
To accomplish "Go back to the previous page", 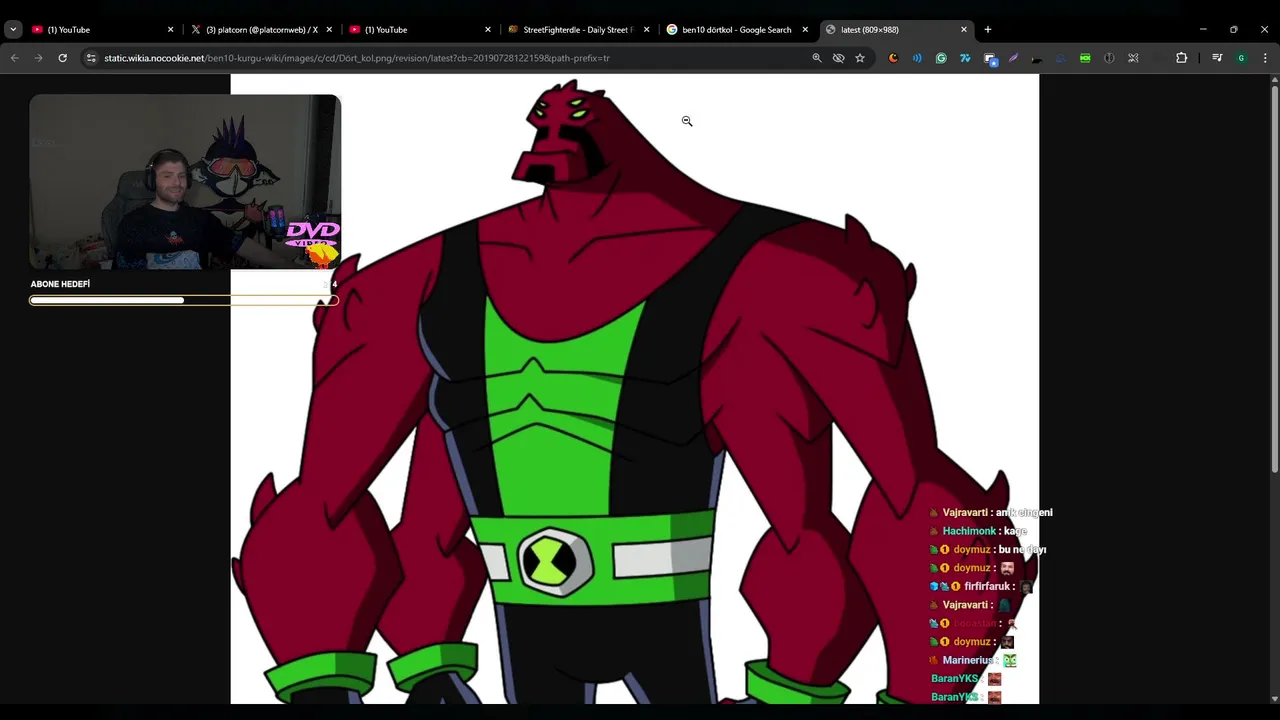I will [x=15, y=58].
